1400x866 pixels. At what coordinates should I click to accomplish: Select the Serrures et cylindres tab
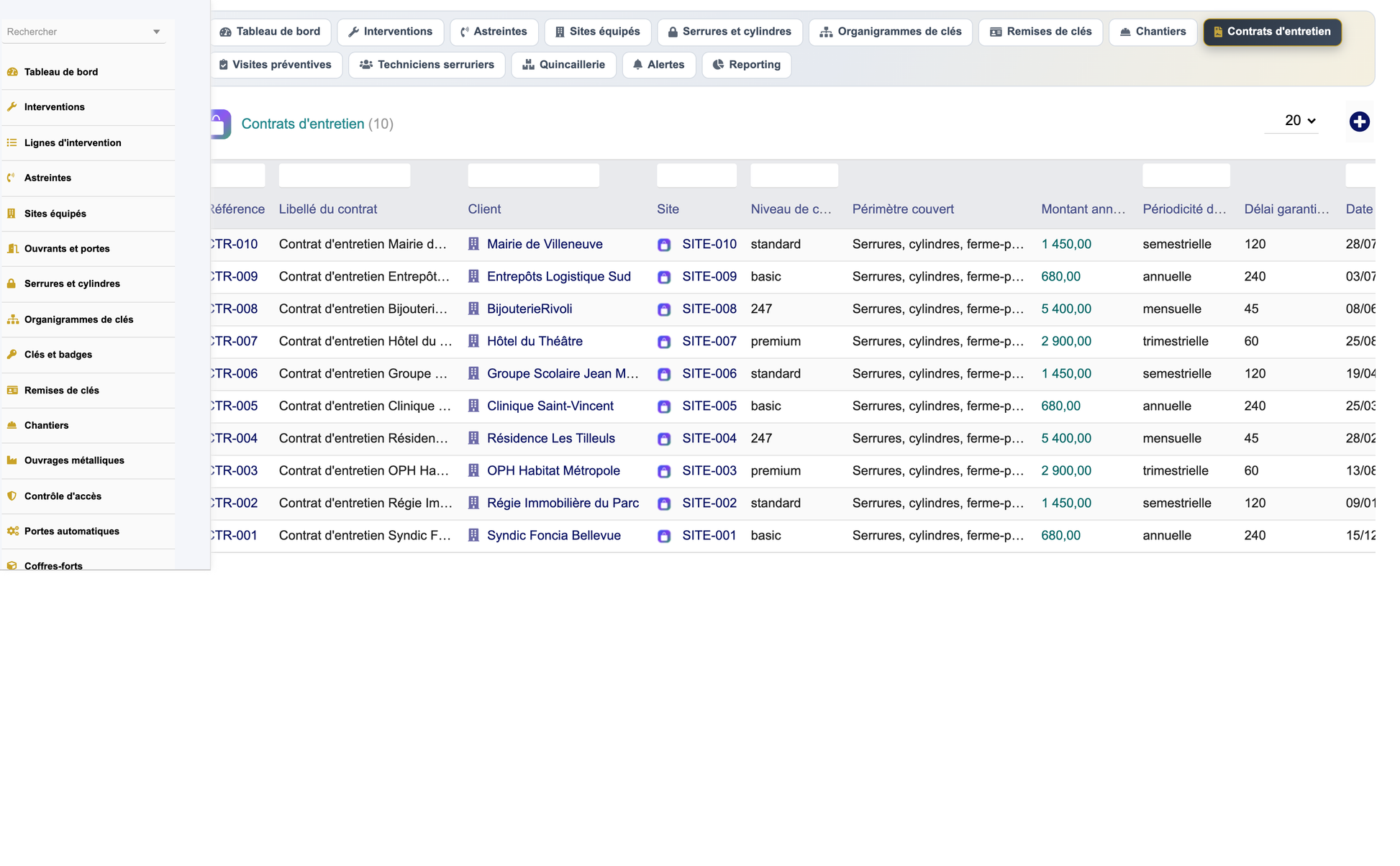tap(729, 32)
